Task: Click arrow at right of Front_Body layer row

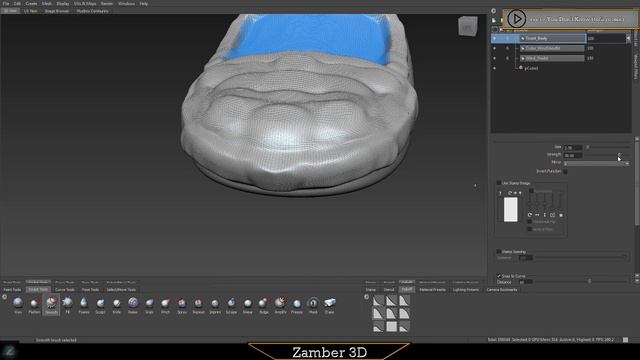Action: (x=628, y=38)
